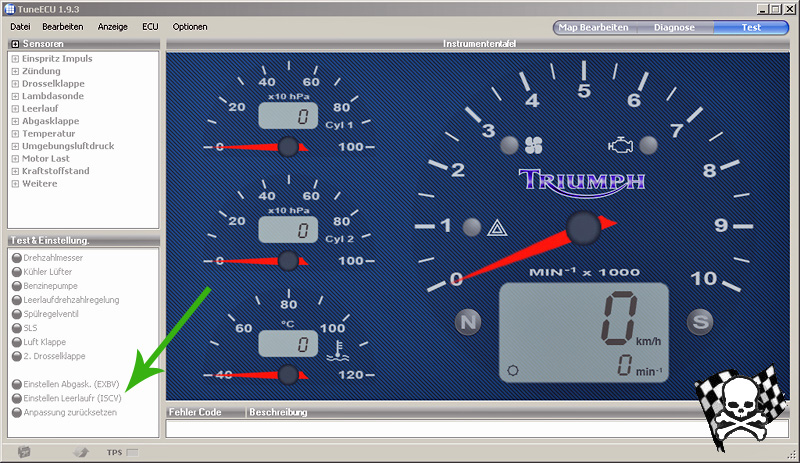Open the Datei menu

click(20, 27)
